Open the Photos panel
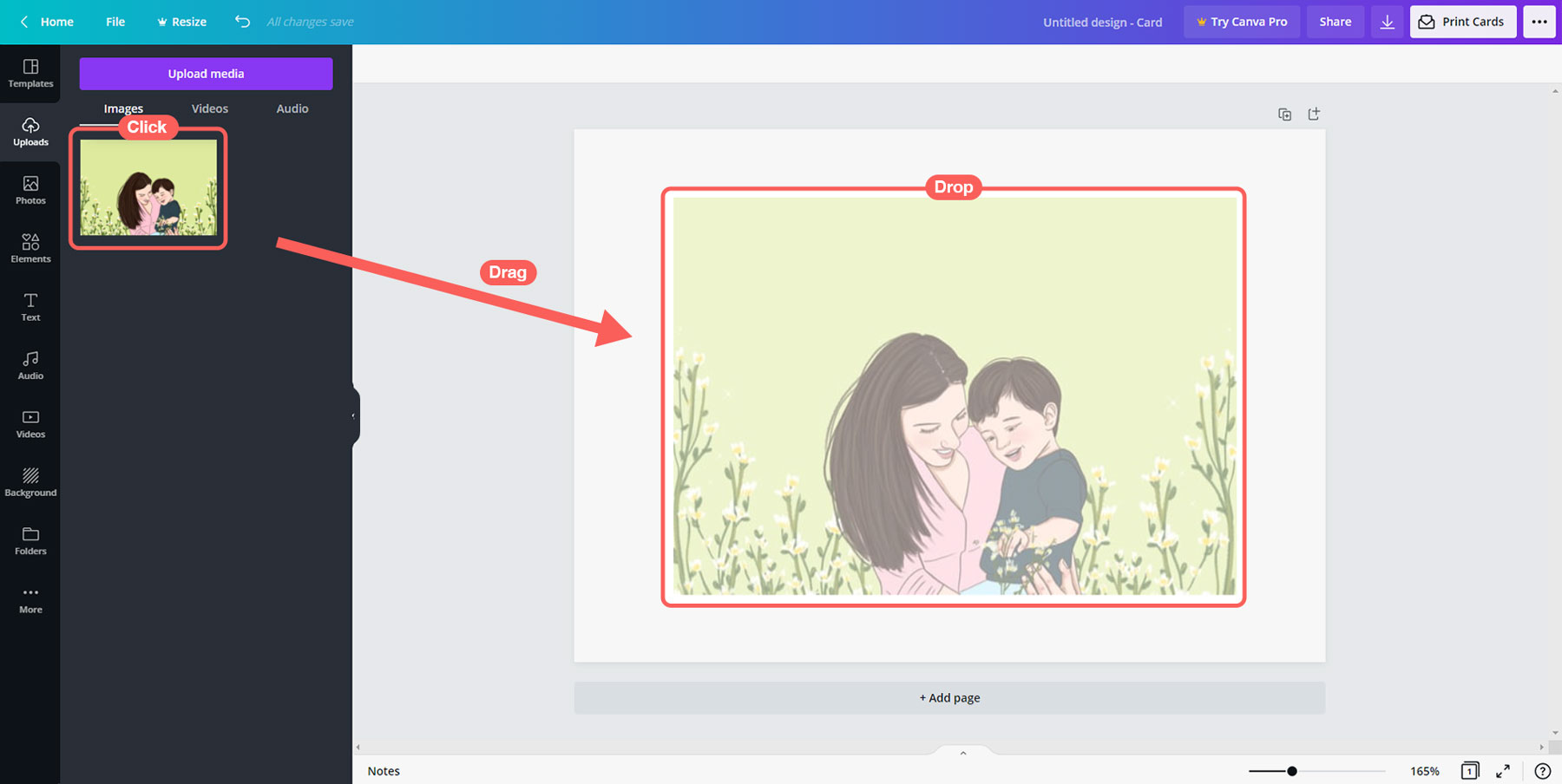 30,190
